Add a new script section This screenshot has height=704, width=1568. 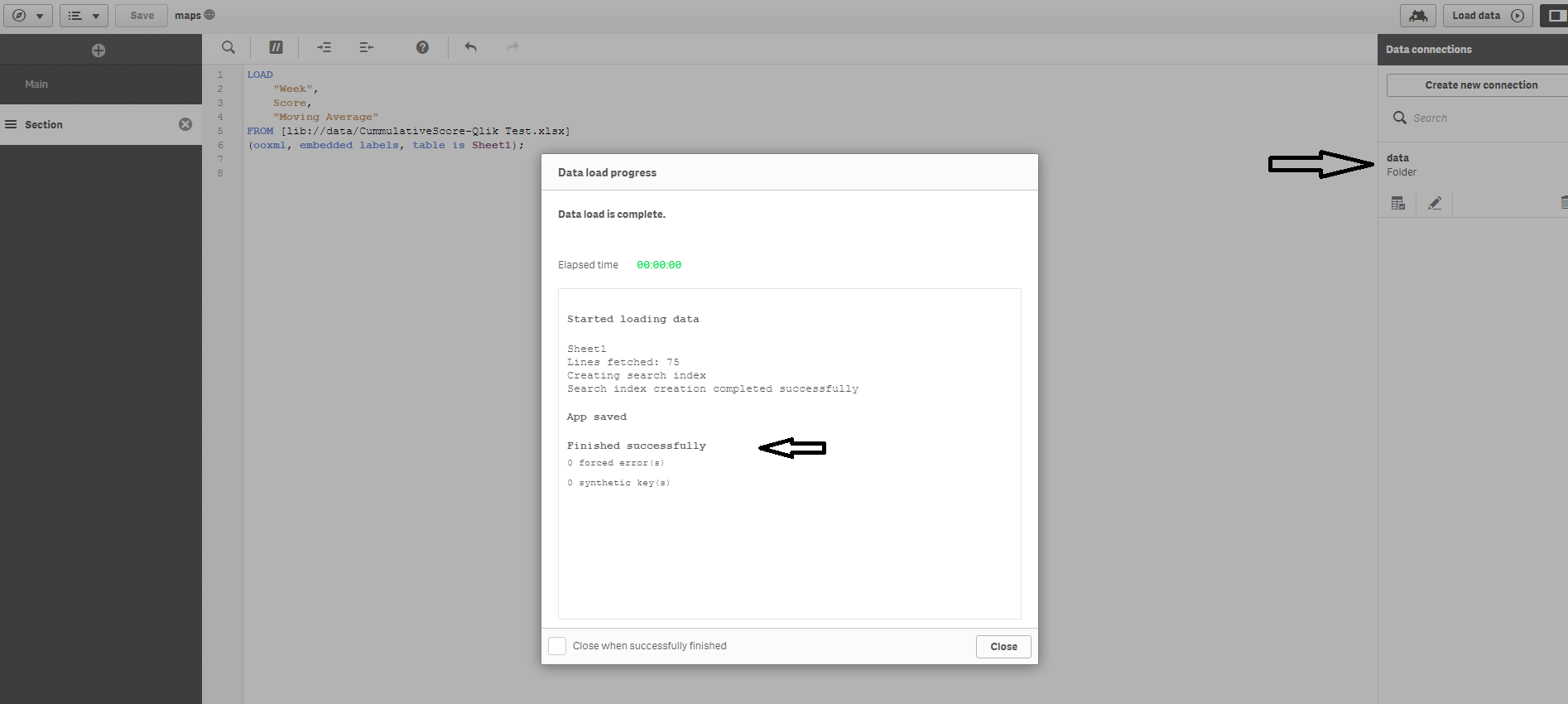point(99,51)
